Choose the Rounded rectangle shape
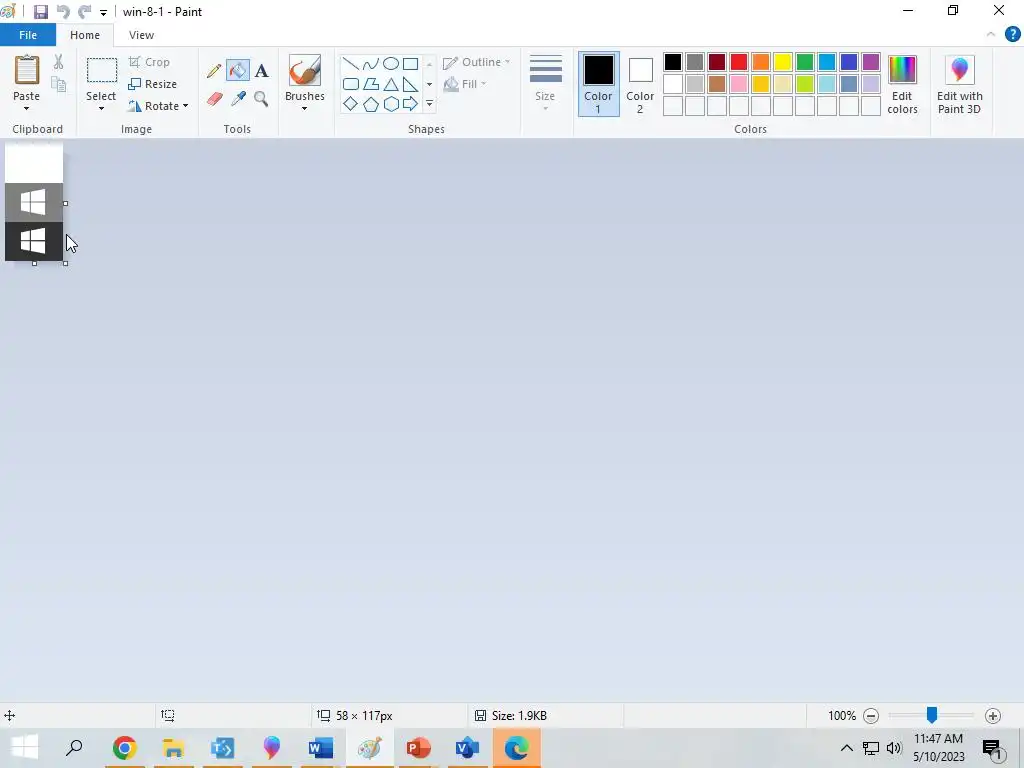The width and height of the screenshot is (1024, 768). coord(351,84)
